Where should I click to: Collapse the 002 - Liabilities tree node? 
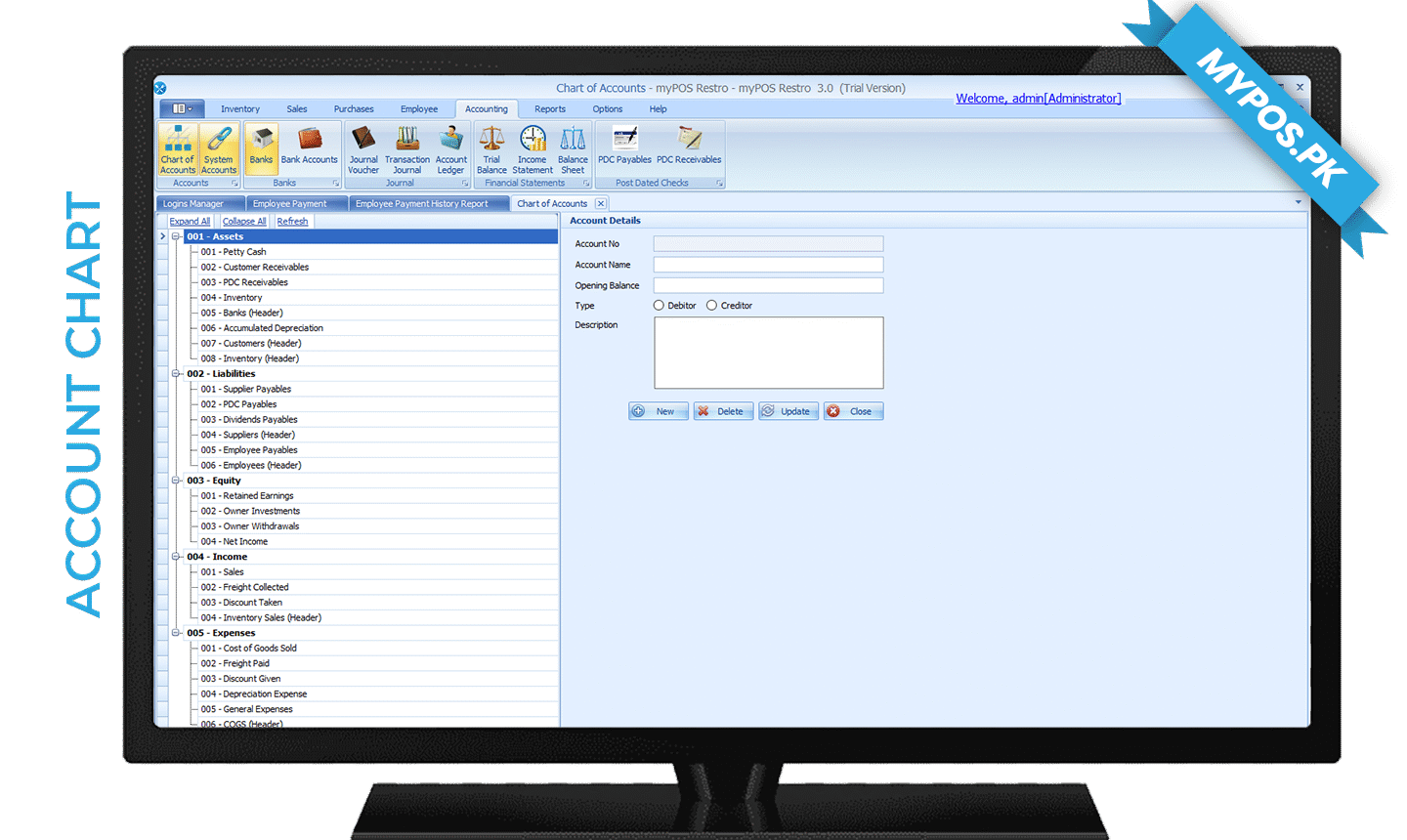point(176,374)
